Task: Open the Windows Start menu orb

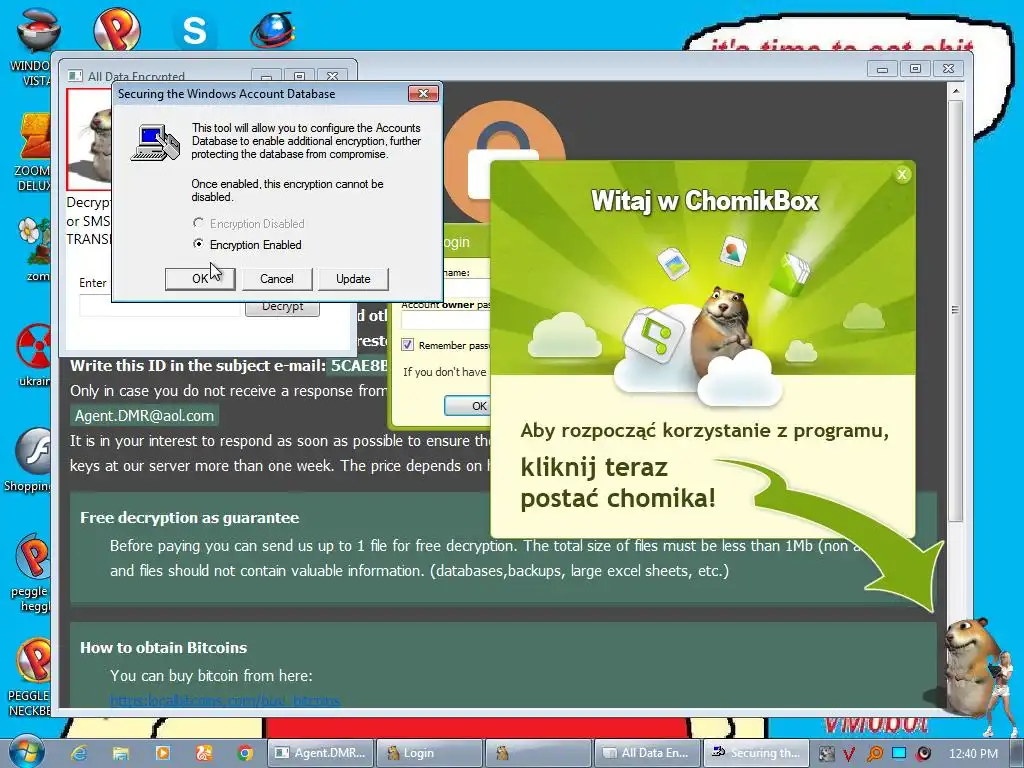Action: (x=25, y=752)
